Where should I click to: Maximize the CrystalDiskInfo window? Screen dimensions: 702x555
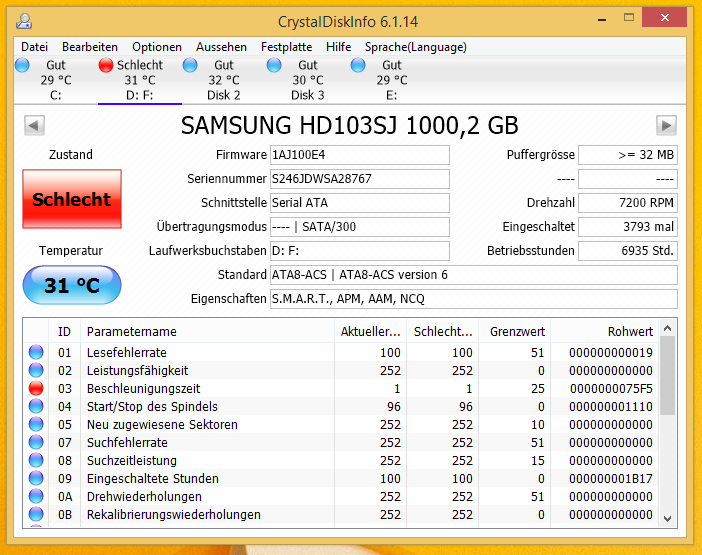click(629, 18)
